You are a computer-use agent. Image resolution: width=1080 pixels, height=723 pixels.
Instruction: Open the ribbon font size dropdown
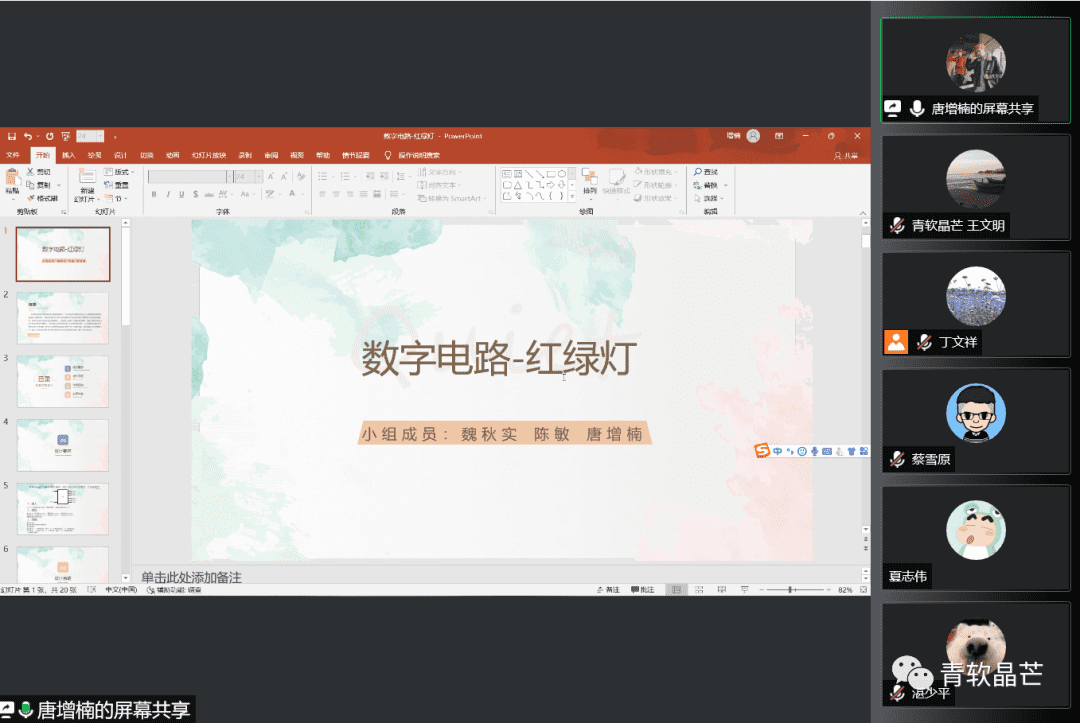click(x=259, y=177)
